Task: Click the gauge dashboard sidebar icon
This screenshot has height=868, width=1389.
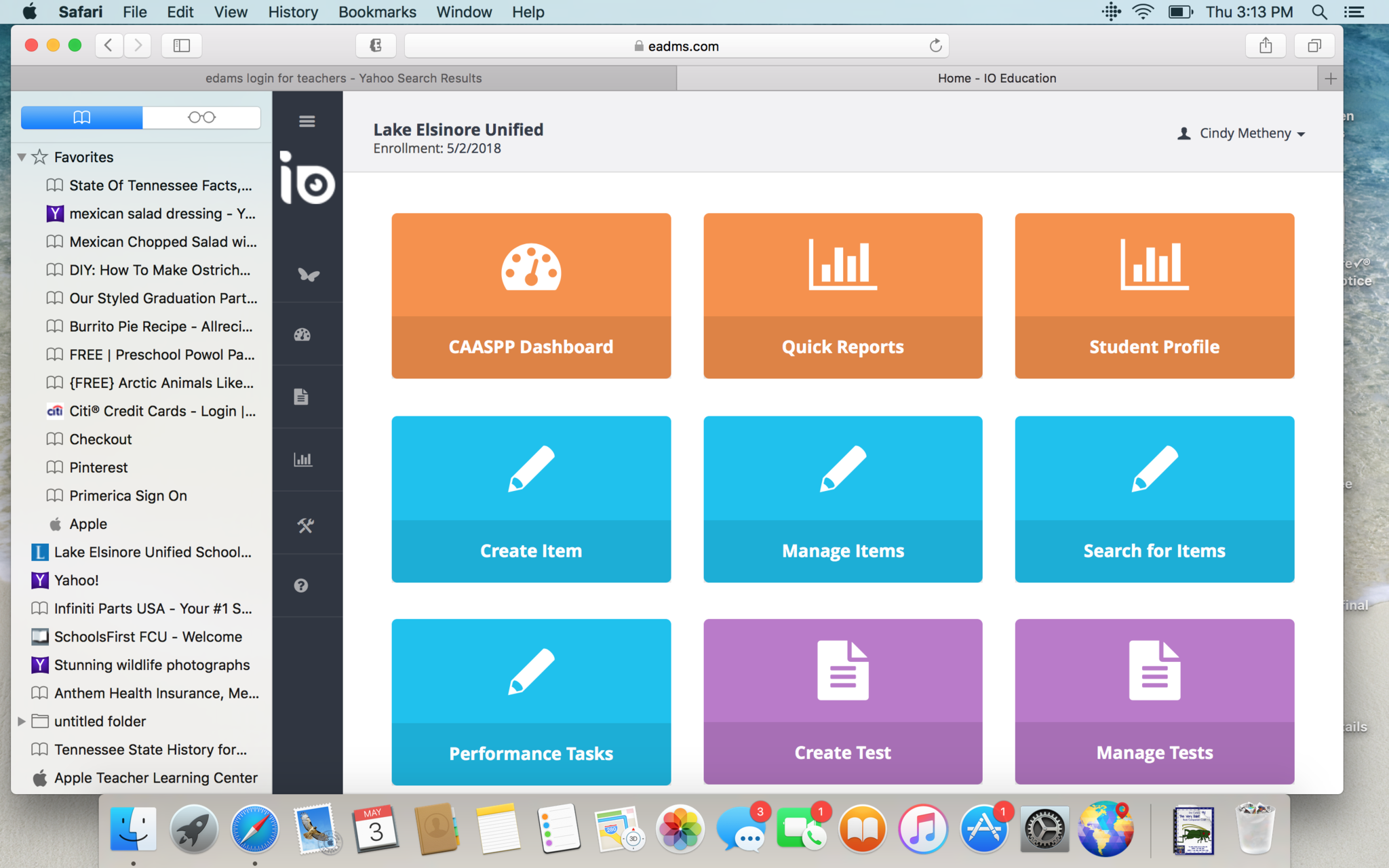Action: [x=302, y=334]
